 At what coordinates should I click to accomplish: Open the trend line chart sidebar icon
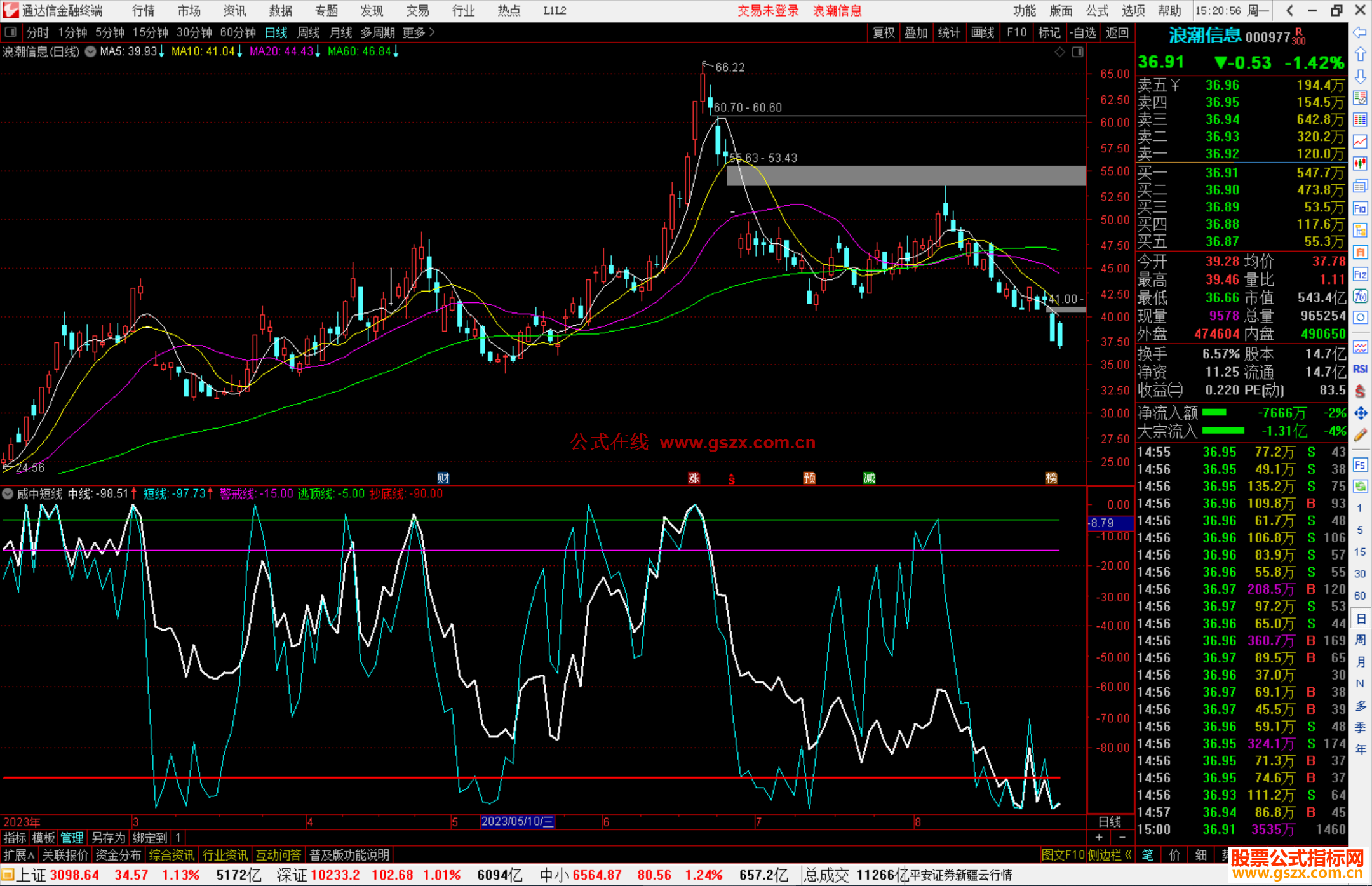pyautogui.click(x=1360, y=142)
